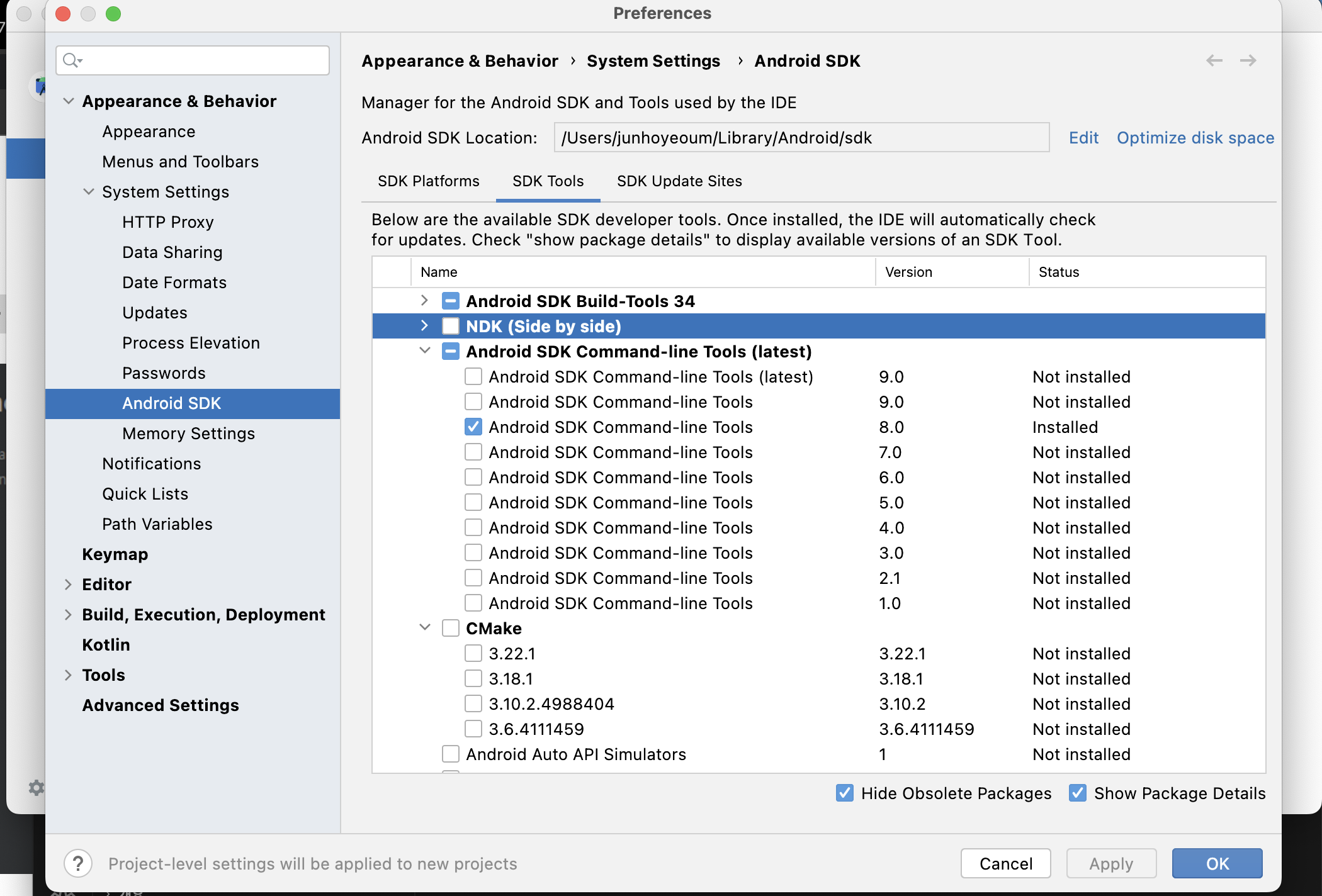Click the help question mark icon

point(78,863)
